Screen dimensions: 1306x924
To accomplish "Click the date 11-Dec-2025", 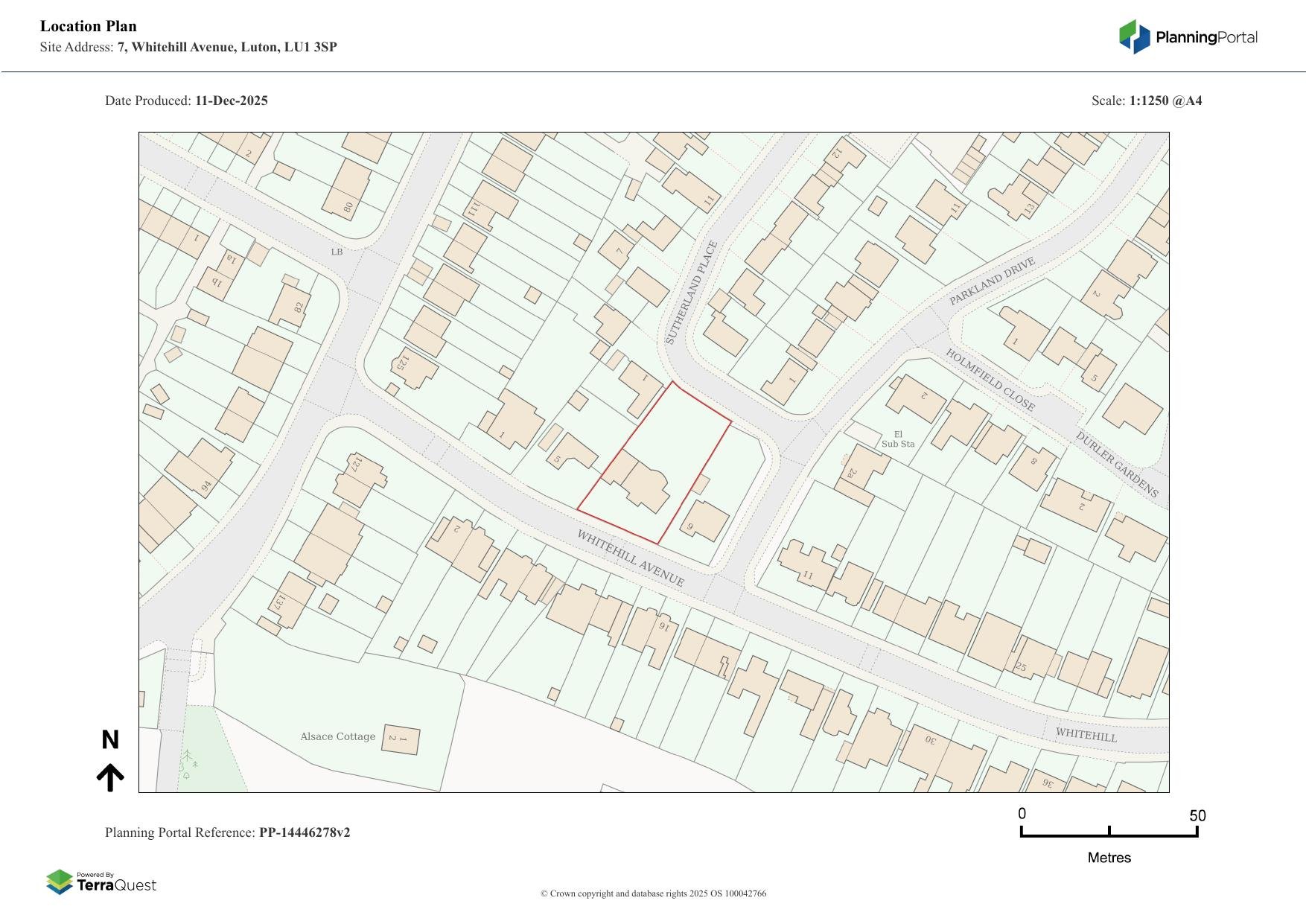I will pyautogui.click(x=232, y=101).
